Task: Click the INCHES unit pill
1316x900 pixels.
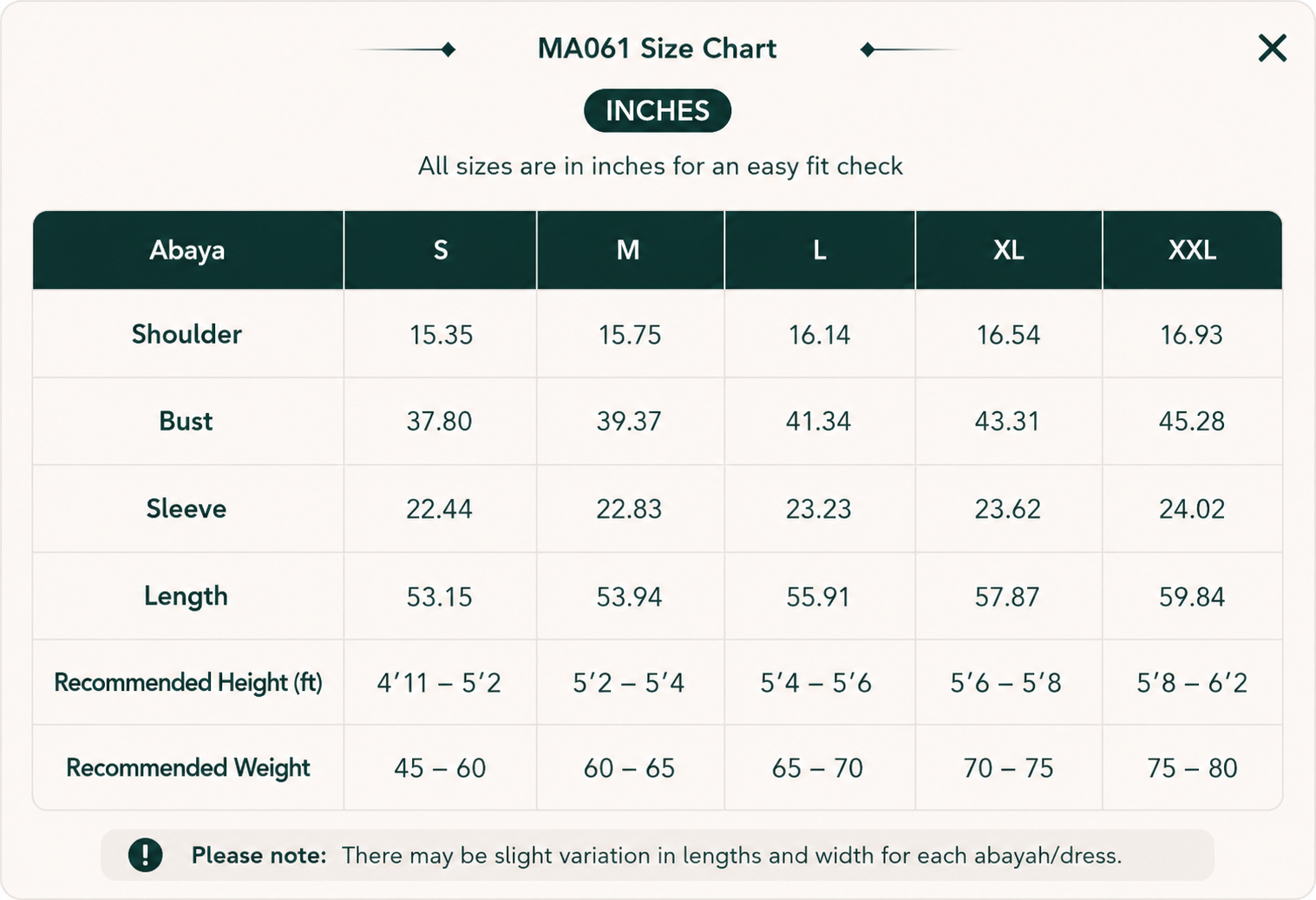Action: (x=658, y=110)
